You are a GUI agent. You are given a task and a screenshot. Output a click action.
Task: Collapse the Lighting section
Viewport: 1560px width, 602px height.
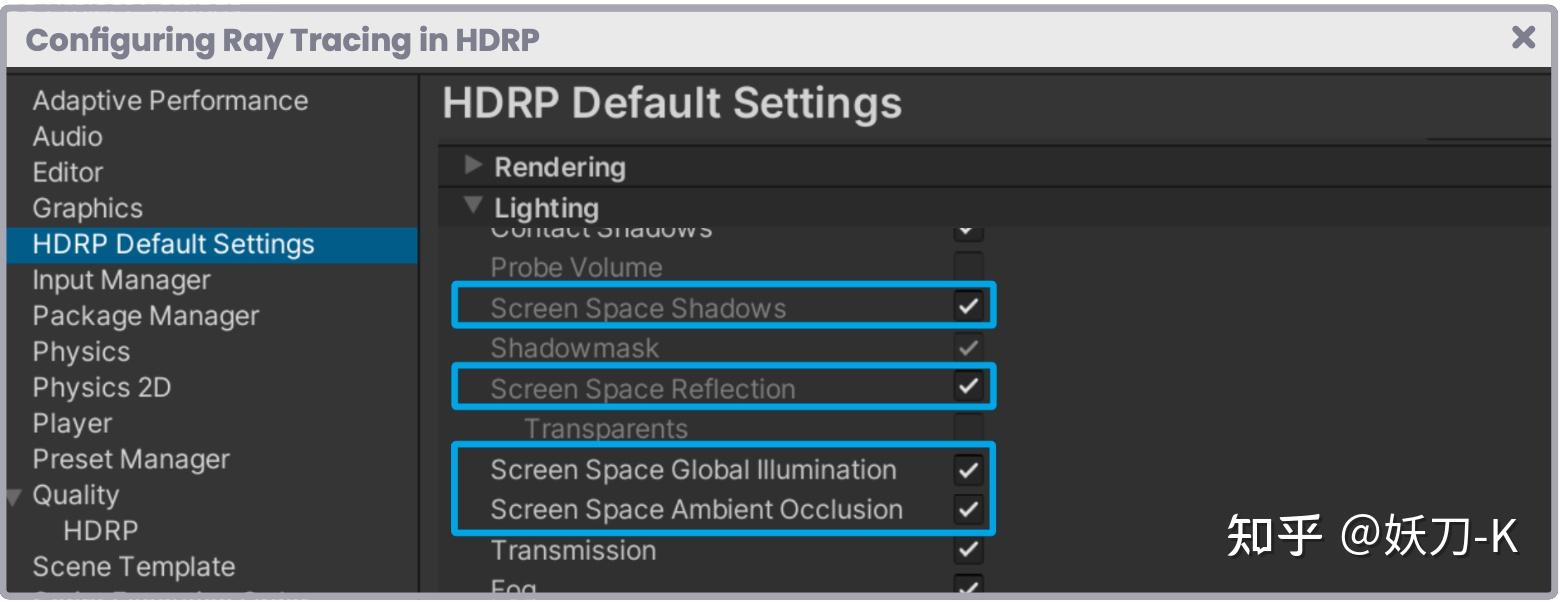pyautogui.click(x=471, y=207)
